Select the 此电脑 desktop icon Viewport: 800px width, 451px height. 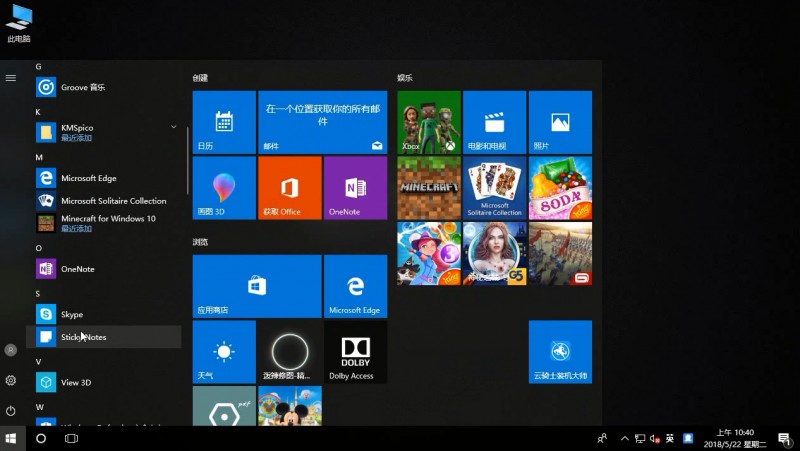pyautogui.click(x=19, y=23)
